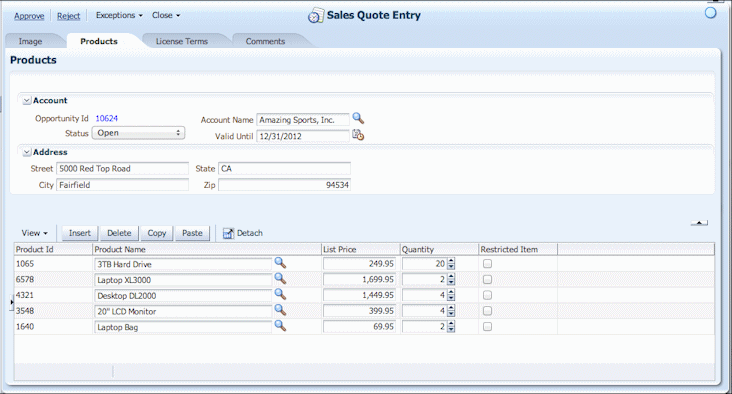Click the Street input field
The height and width of the screenshot is (394, 732).
122,169
